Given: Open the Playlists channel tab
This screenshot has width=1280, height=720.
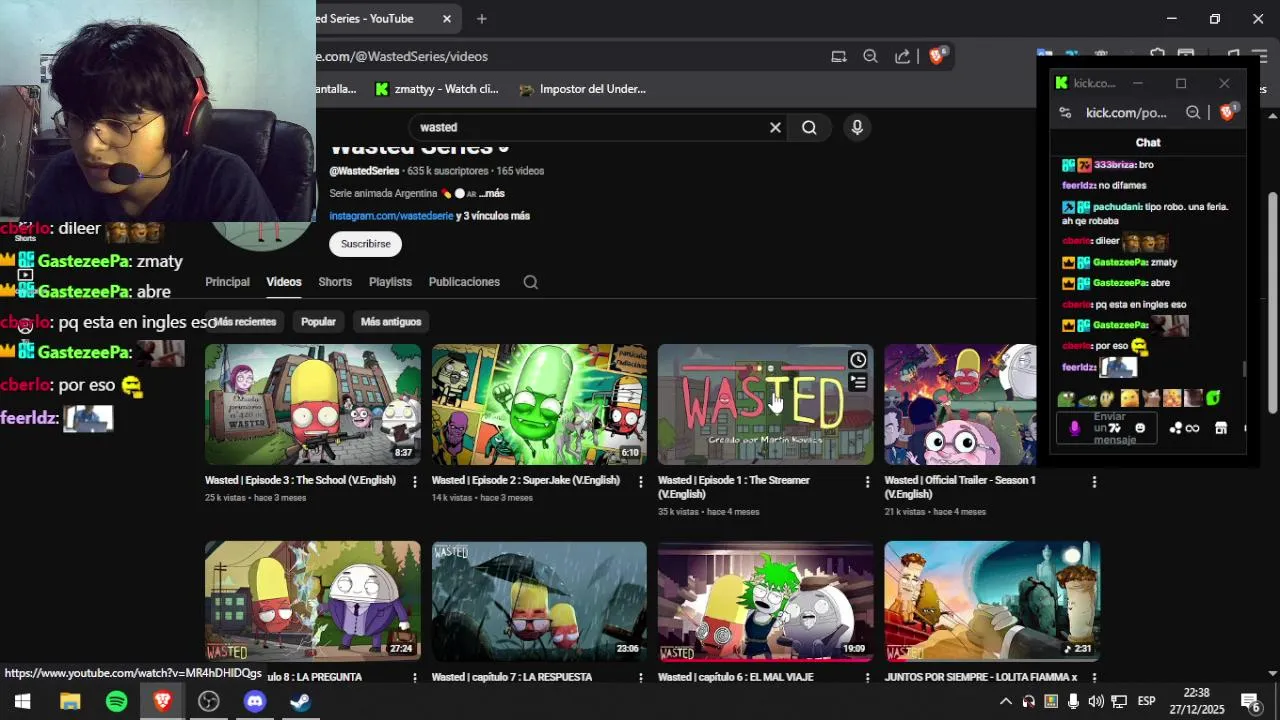Looking at the screenshot, I should [x=390, y=282].
